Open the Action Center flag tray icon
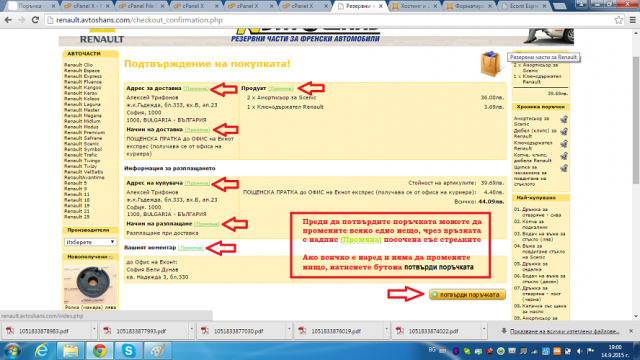Viewport: 640px width, 360px height. pos(591,351)
